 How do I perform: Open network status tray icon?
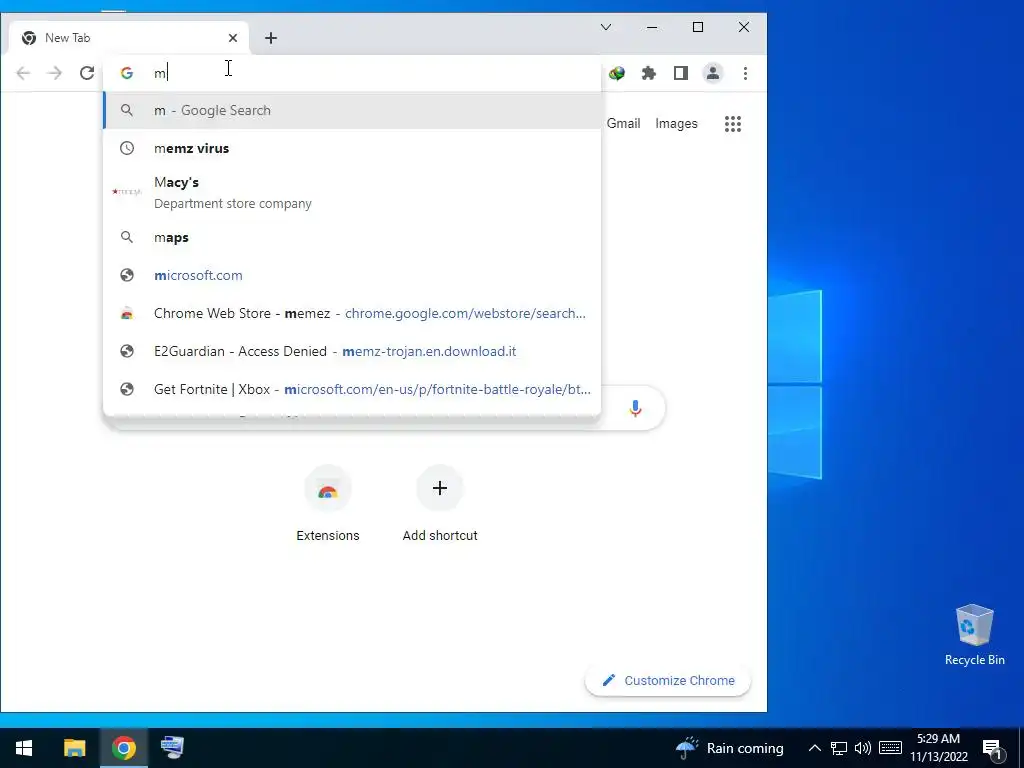click(839, 748)
